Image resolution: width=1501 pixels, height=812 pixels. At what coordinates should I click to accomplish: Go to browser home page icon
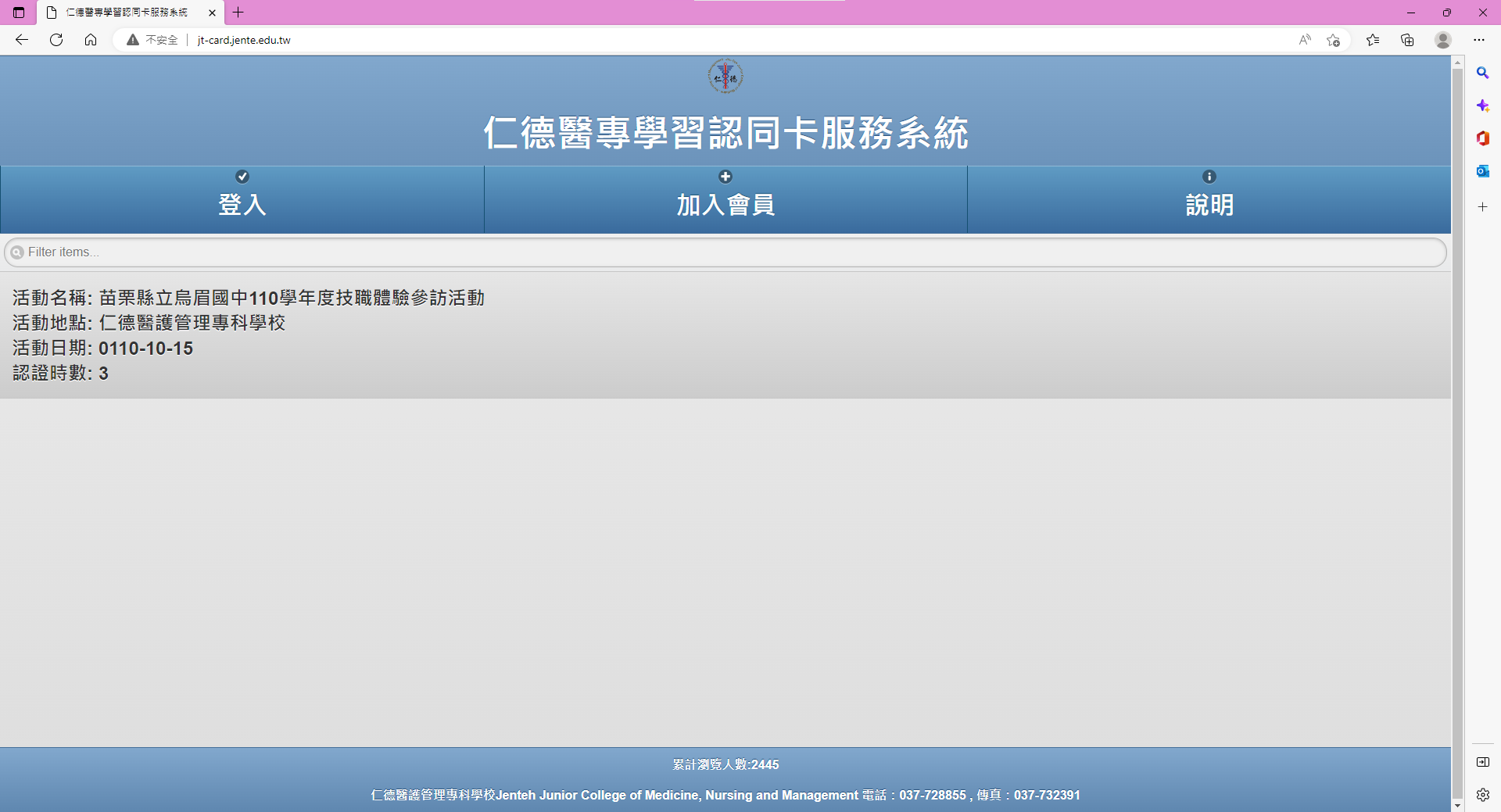[91, 40]
